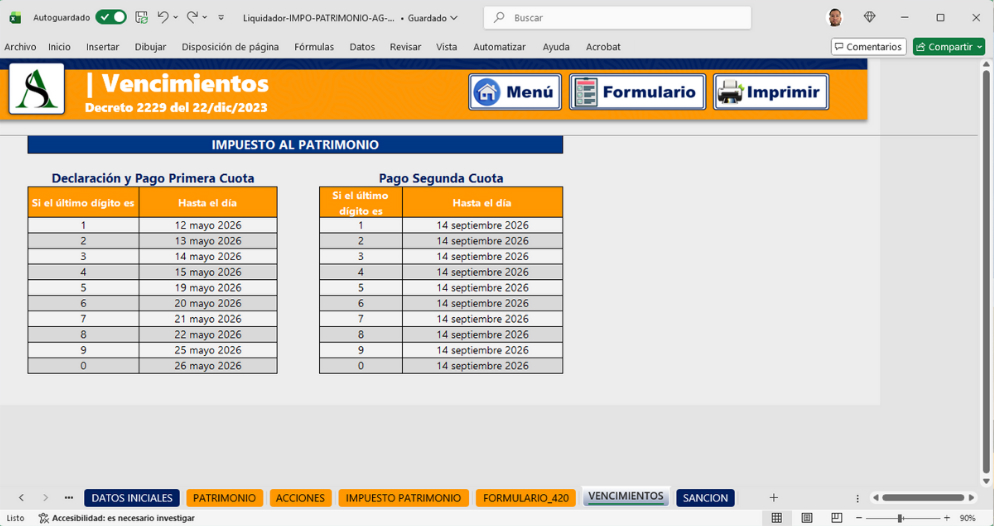Image resolution: width=994 pixels, height=526 pixels.
Task: Click the accessibility checker status icon
Action: click(x=44, y=518)
